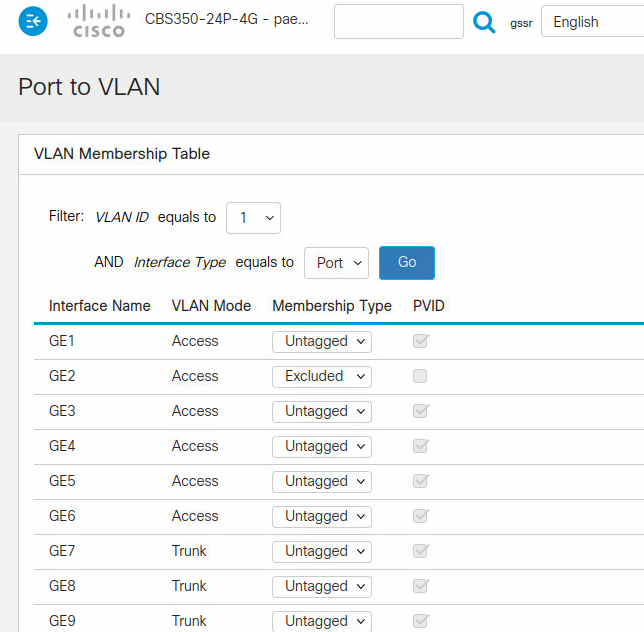Open GE1 Membership Type dropdown
The width and height of the screenshot is (644, 632).
click(x=322, y=342)
